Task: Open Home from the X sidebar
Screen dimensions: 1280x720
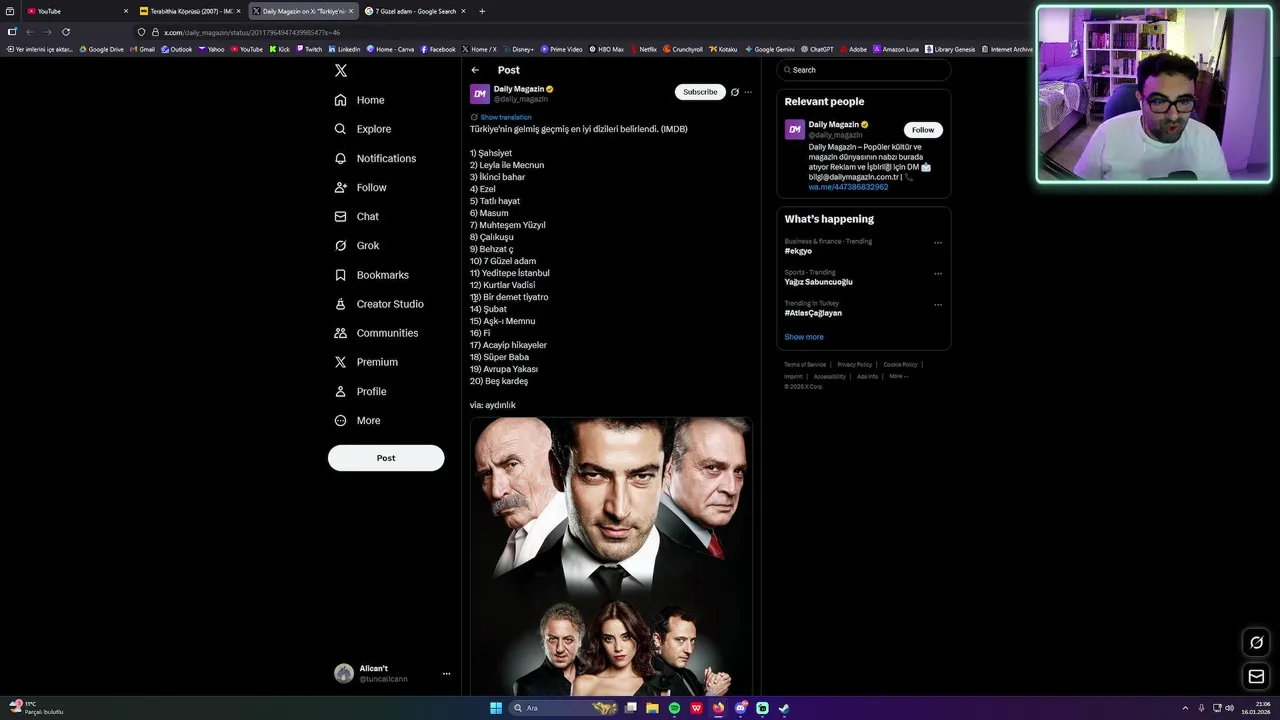Action: 360,100
